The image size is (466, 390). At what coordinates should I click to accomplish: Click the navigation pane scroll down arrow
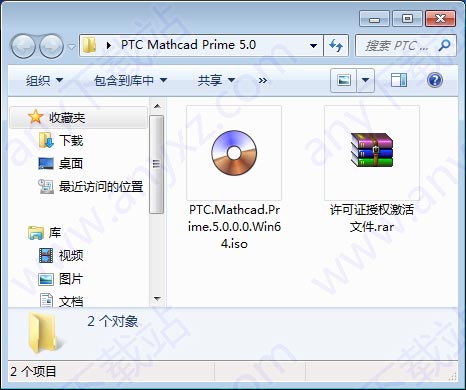coord(157,299)
